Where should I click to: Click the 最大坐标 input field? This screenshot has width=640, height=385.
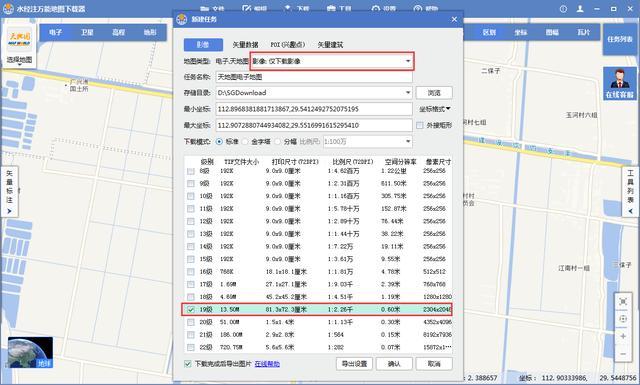[x=314, y=125]
